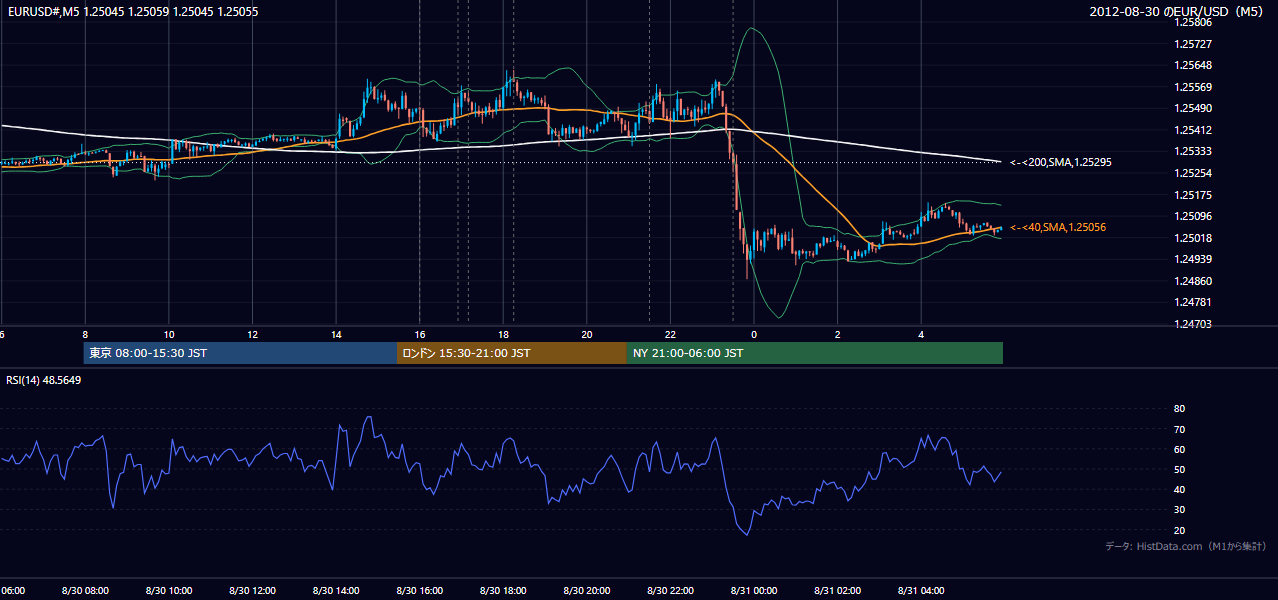The height and width of the screenshot is (600, 1278).
Task: Click price axis value 1.25412
Action: click(x=1193, y=130)
